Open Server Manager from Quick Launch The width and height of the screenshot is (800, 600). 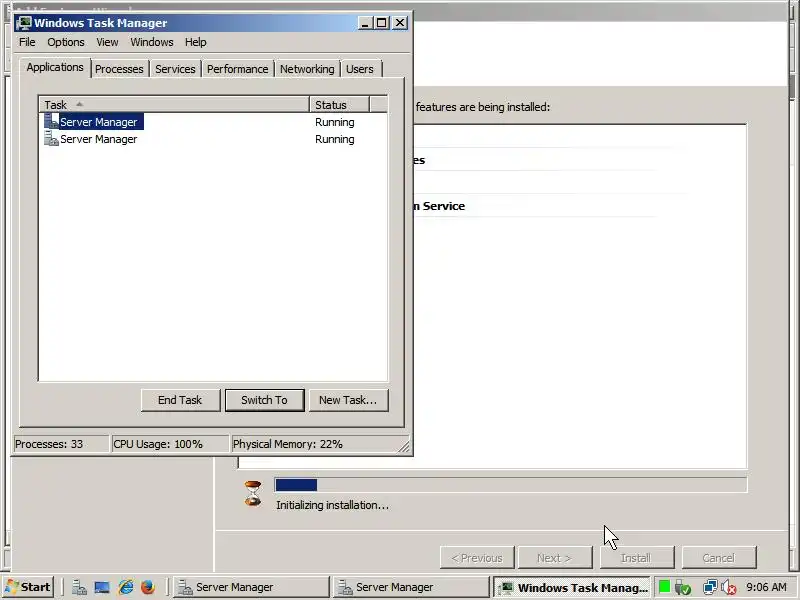pyautogui.click(x=79, y=587)
